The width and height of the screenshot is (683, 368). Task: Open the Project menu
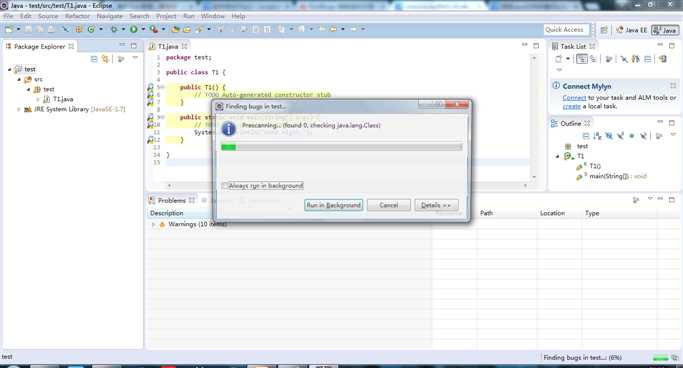(x=166, y=16)
